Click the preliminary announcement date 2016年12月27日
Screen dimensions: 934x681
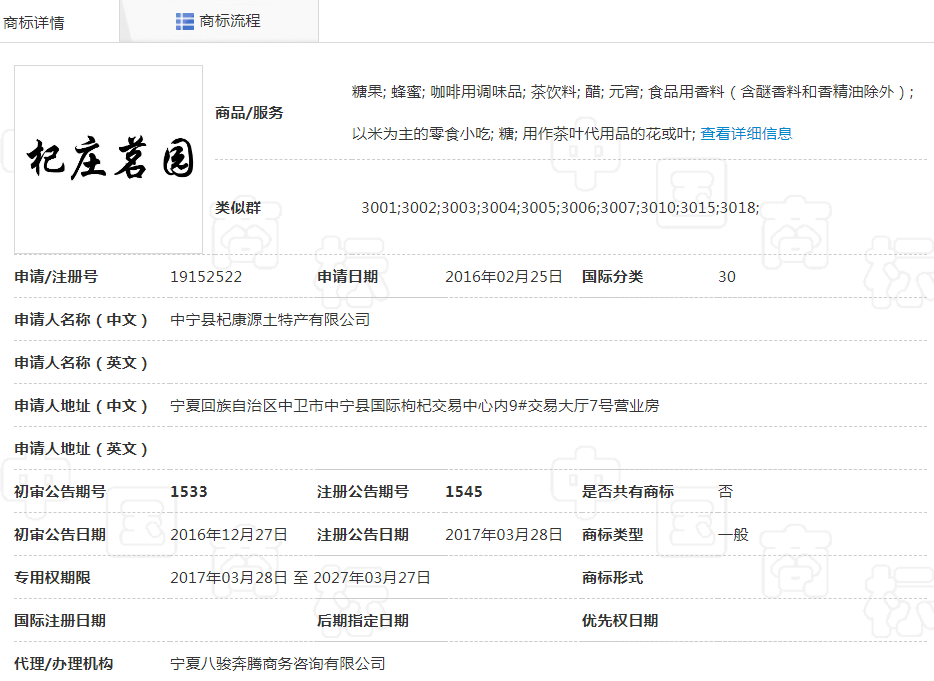pyautogui.click(x=229, y=535)
